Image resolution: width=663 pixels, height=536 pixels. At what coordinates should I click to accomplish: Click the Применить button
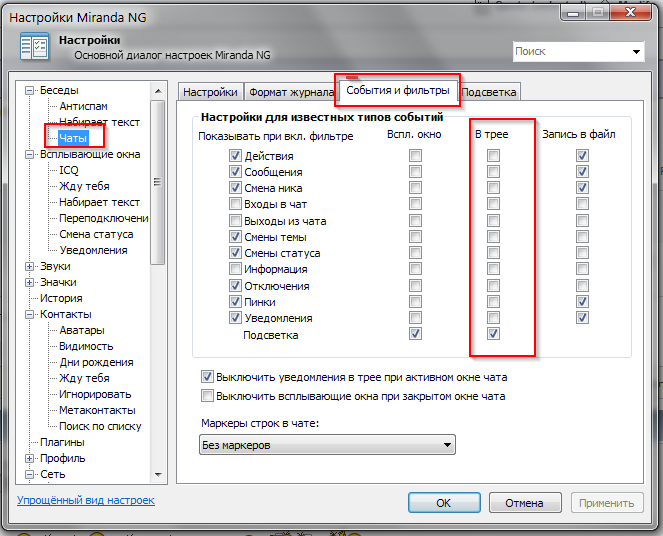tap(607, 503)
